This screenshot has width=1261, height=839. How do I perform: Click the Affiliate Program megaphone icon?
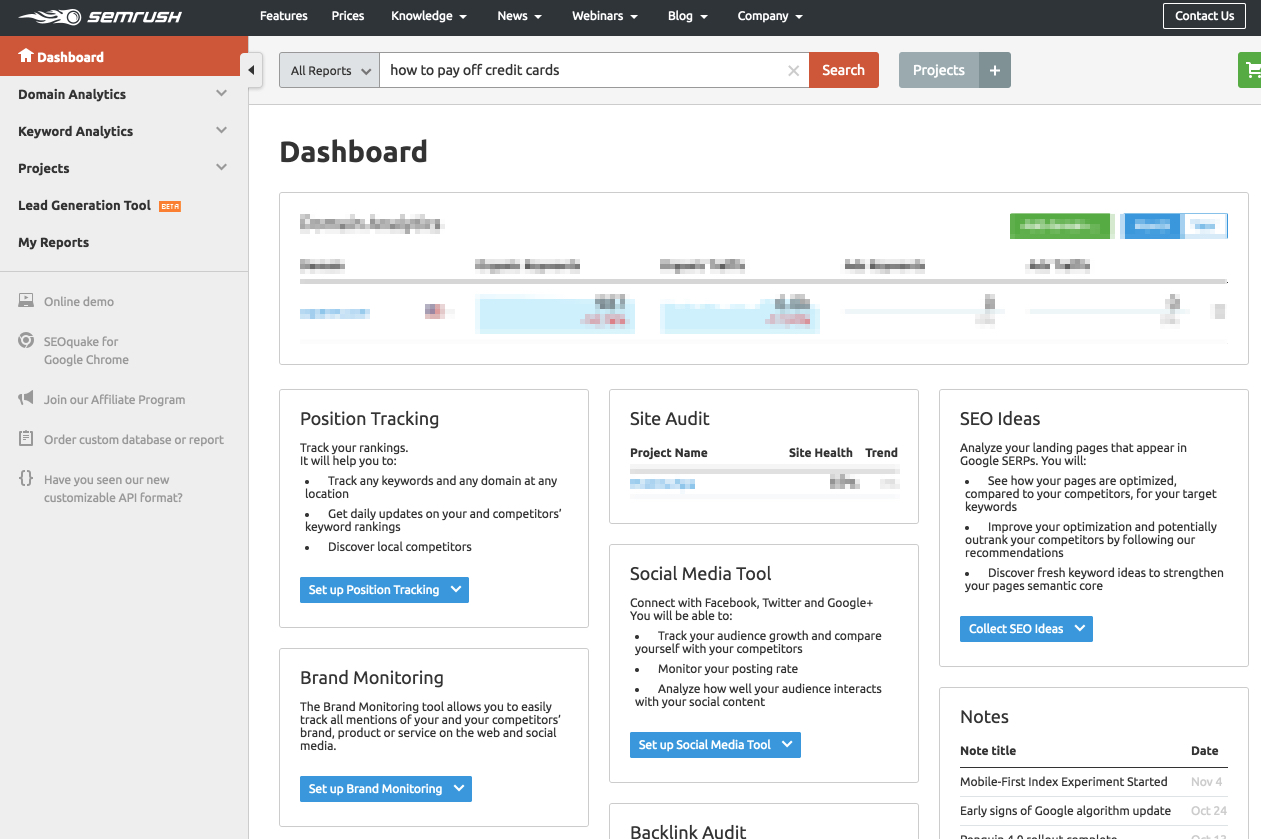[x=26, y=399]
